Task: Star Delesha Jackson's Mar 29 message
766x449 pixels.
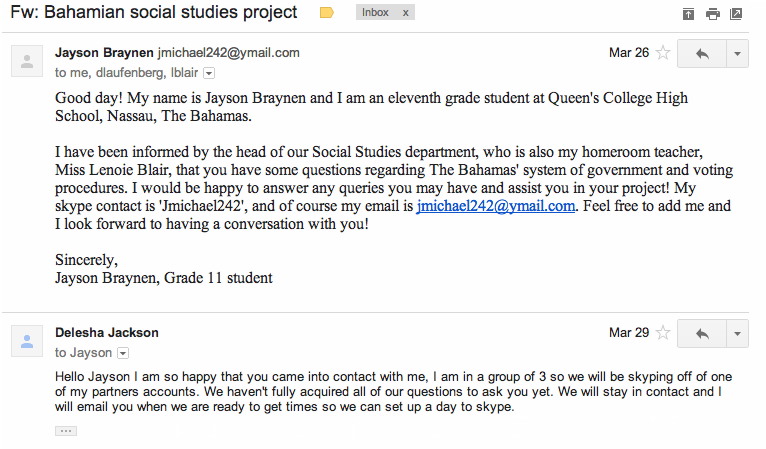Action: click(x=663, y=333)
